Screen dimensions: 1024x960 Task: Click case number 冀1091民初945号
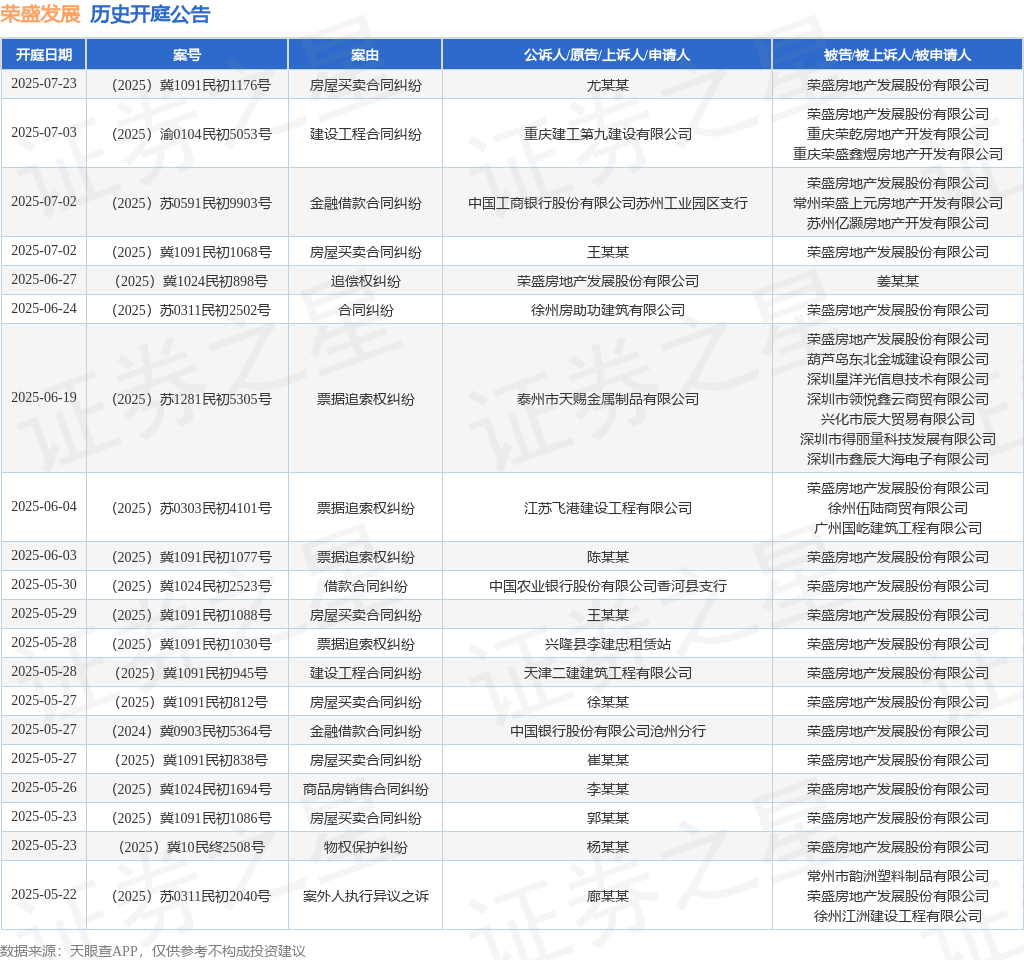(191, 673)
